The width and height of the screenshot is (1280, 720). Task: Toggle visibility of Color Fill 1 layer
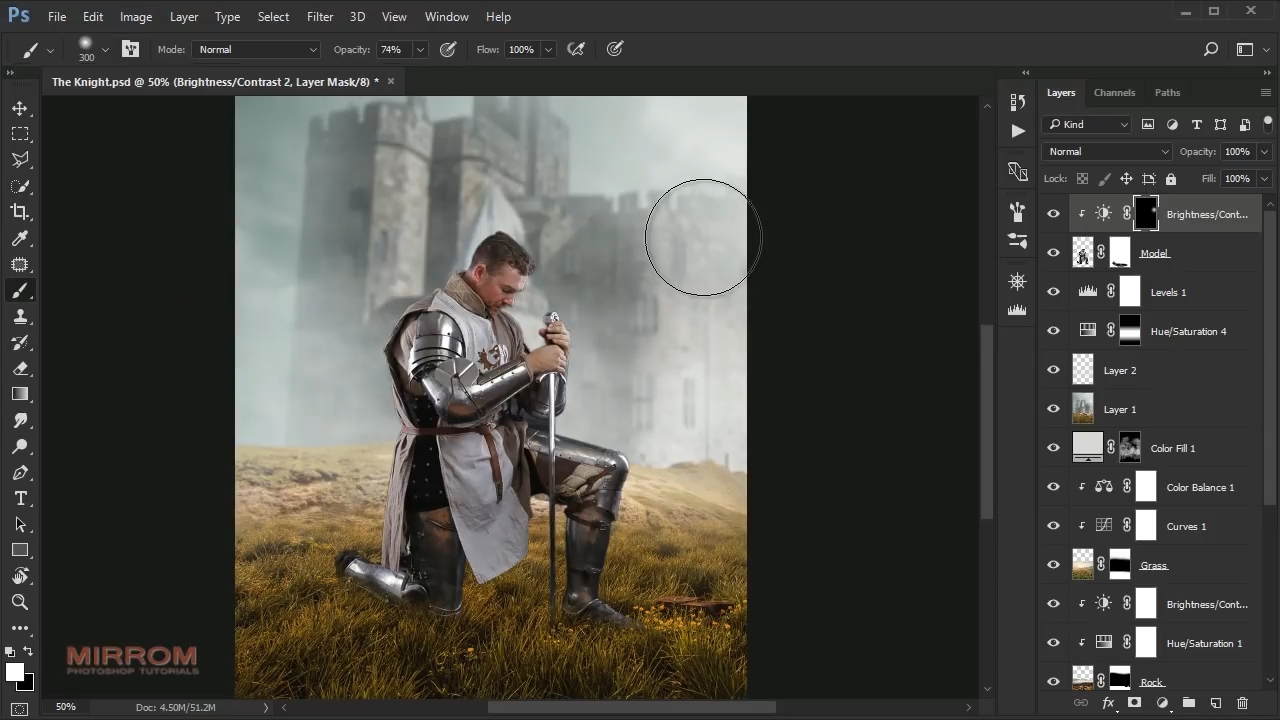1053,448
